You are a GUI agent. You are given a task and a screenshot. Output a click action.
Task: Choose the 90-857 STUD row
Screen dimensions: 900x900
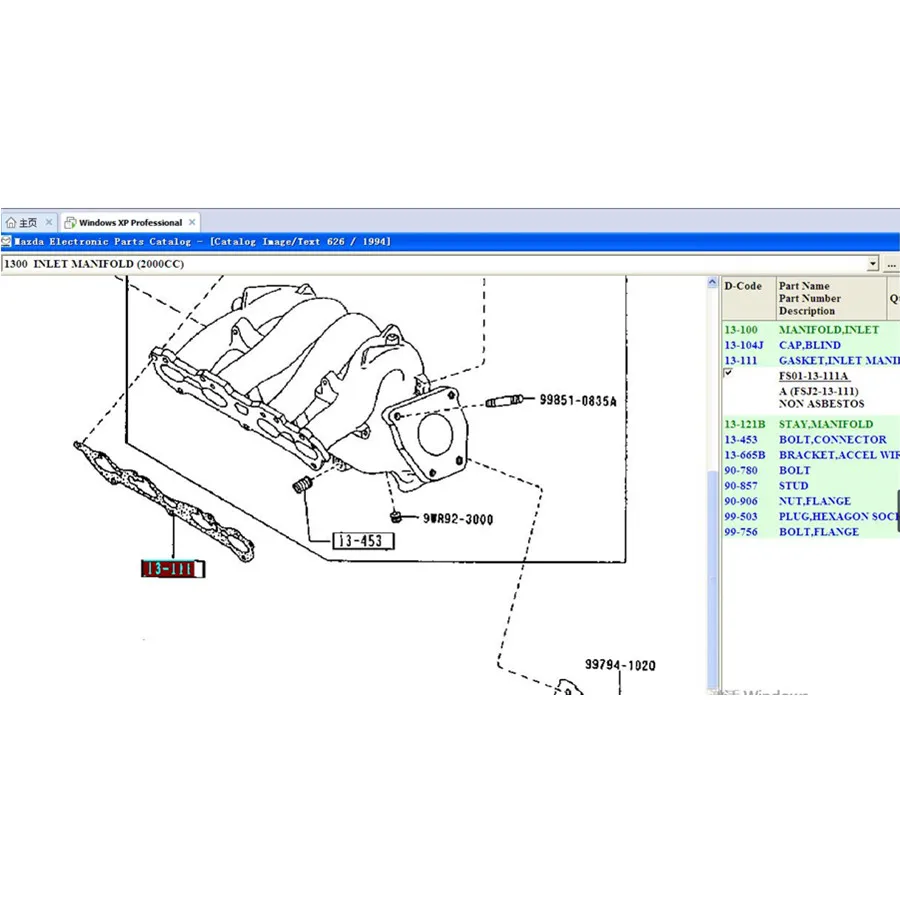(794, 485)
